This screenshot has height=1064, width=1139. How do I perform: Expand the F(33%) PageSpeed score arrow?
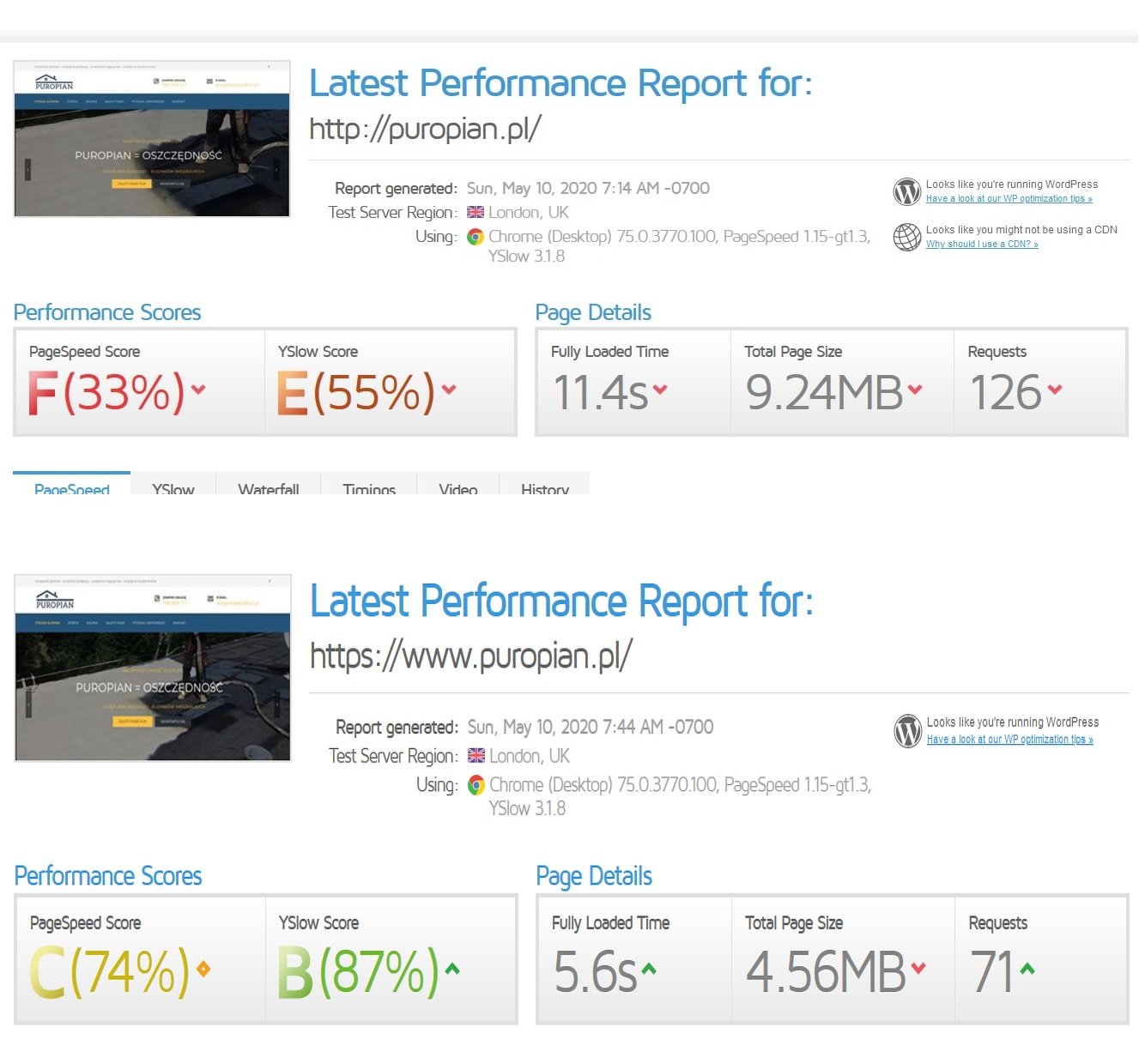(x=198, y=390)
